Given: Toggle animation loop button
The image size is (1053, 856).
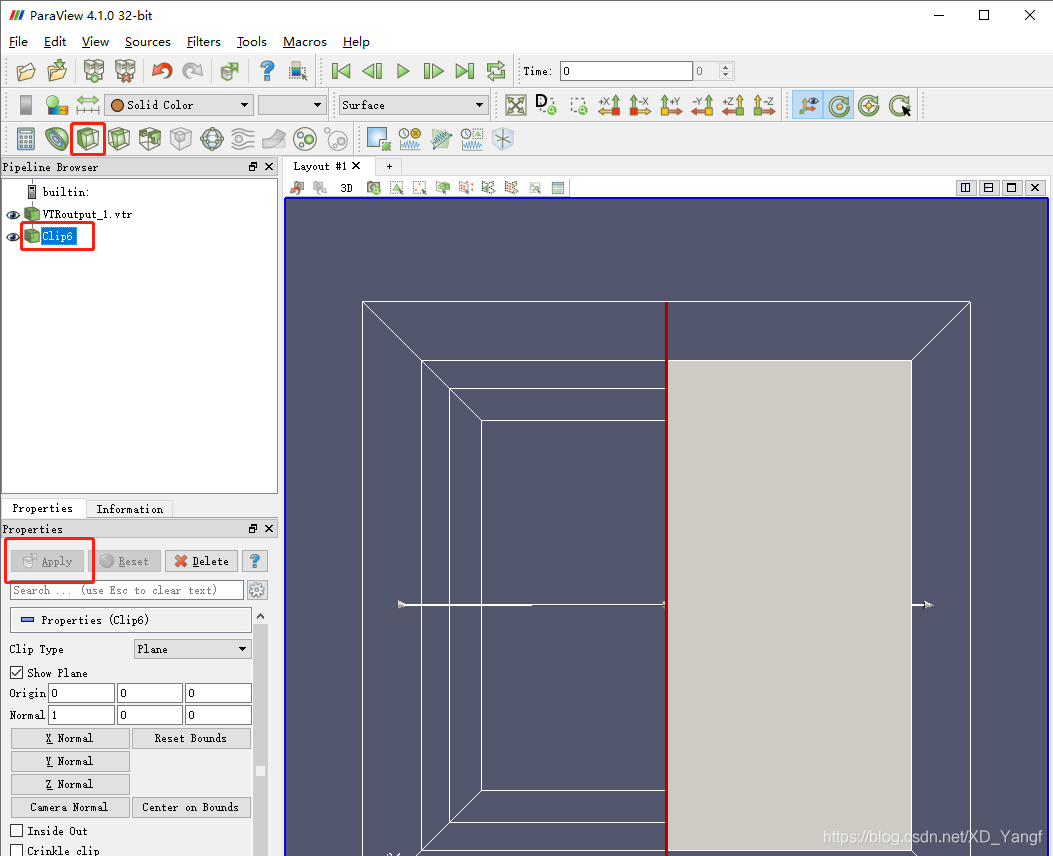Looking at the screenshot, I should (496, 71).
